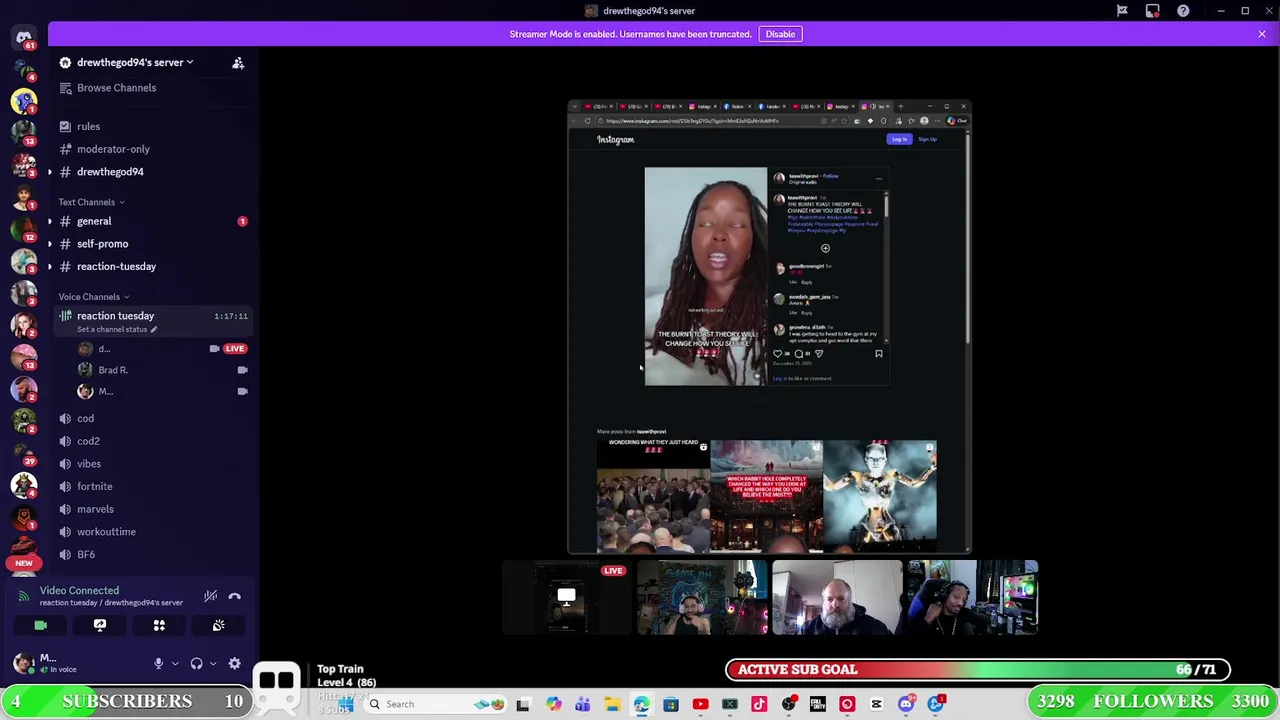Open the soundboard button

pos(218,625)
